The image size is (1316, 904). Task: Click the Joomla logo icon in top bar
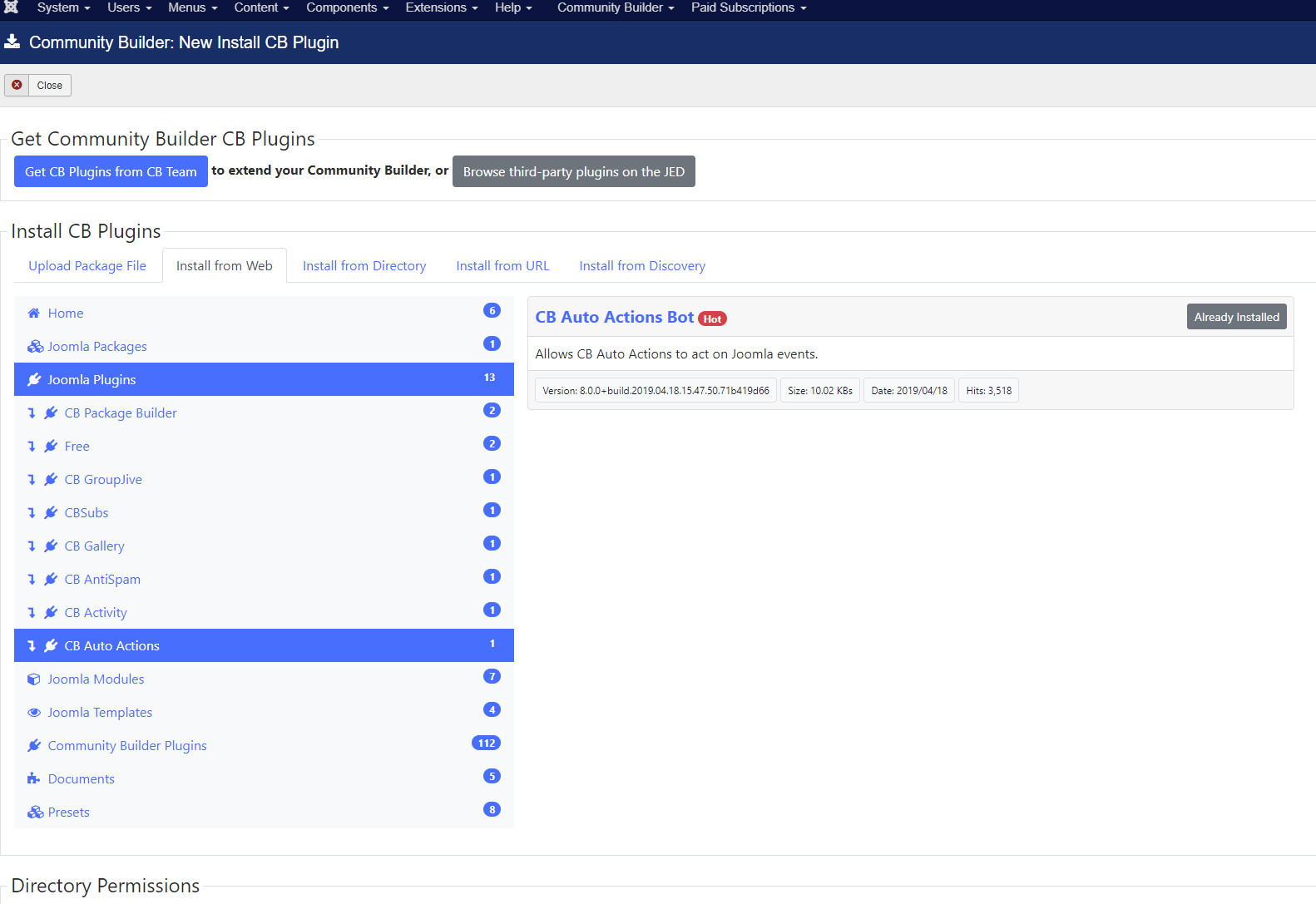point(12,7)
